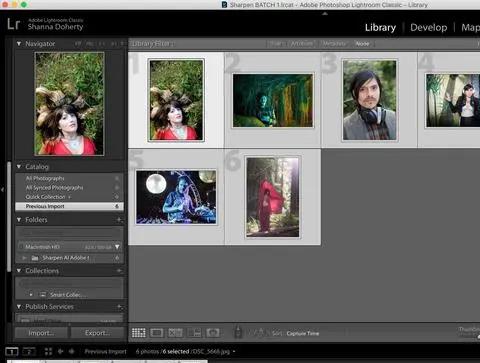Collapse the Catalog panel
The height and width of the screenshot is (363, 480).
click(x=19, y=167)
